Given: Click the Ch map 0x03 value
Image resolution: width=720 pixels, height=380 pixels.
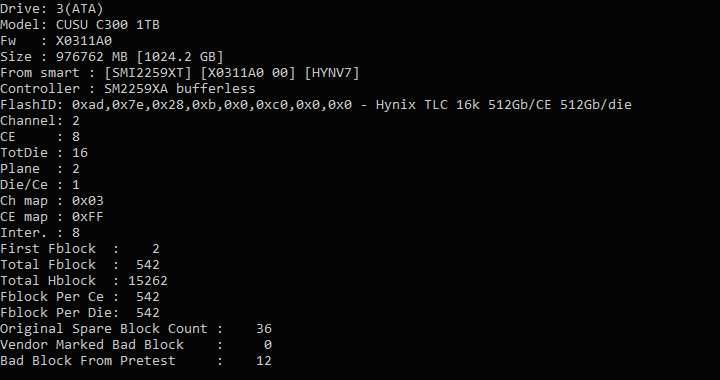Looking at the screenshot, I should [88, 201].
